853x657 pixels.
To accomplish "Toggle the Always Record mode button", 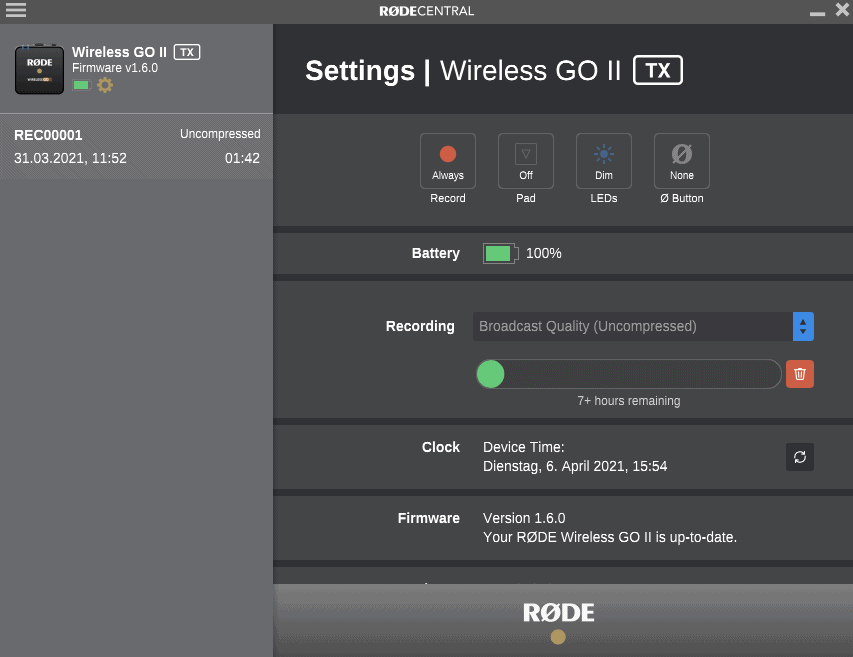I will 448,161.
